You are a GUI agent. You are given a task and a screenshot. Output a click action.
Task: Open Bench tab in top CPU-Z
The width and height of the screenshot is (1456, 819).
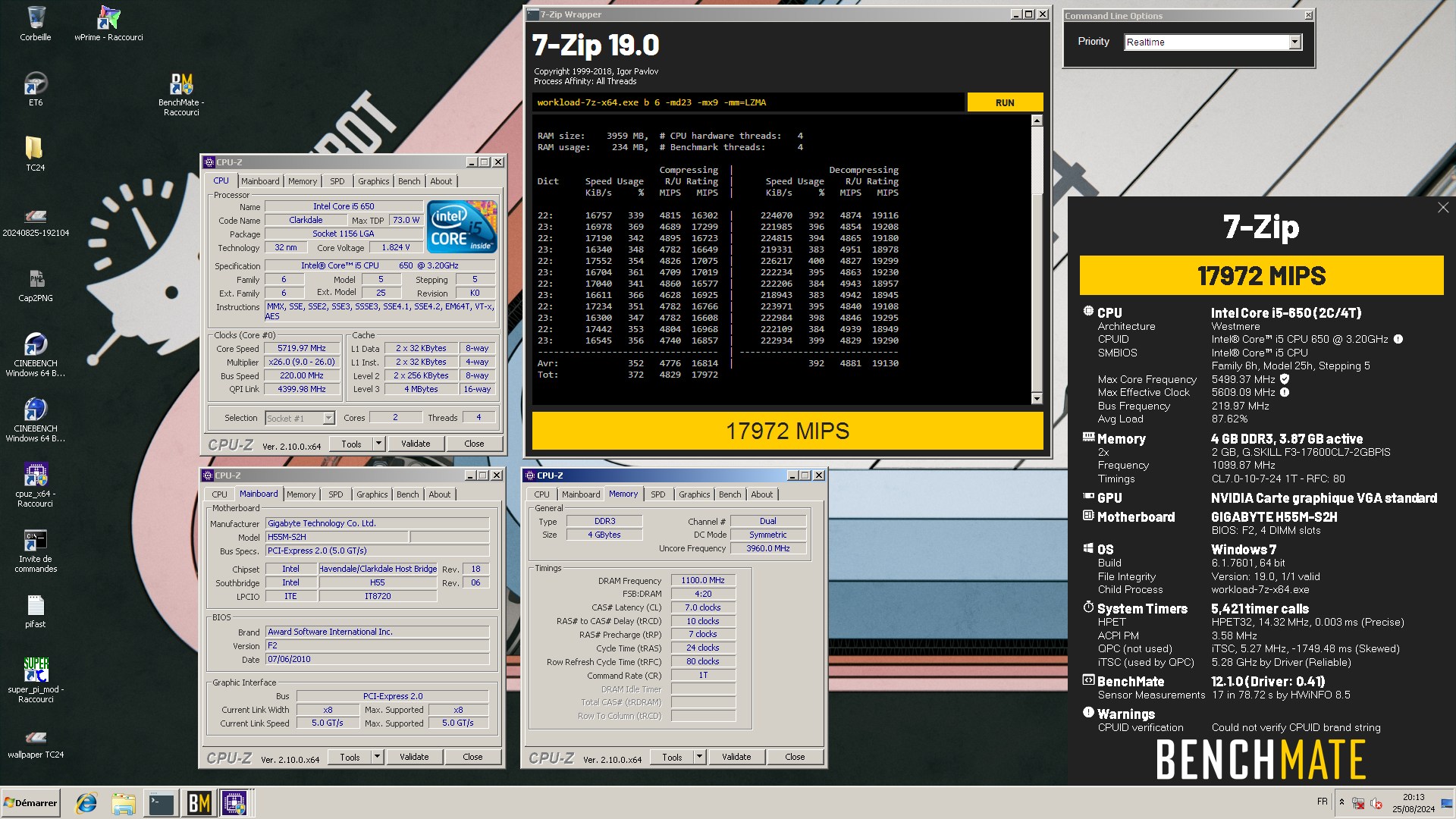pos(409,181)
